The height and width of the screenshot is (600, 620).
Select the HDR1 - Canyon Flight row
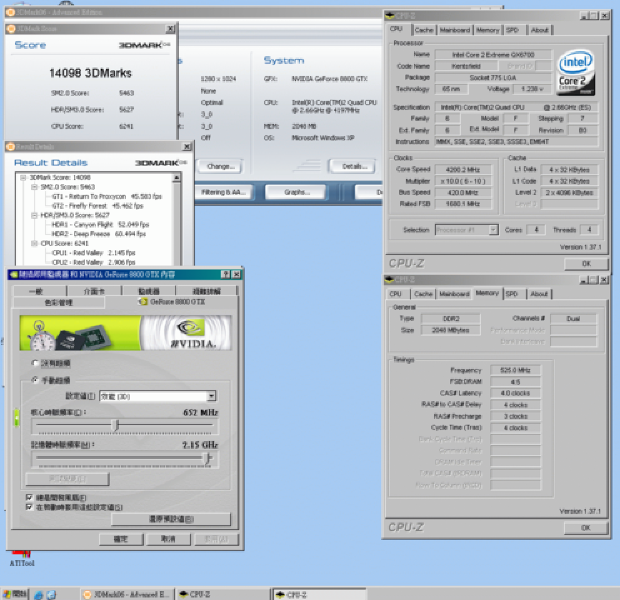pos(100,225)
